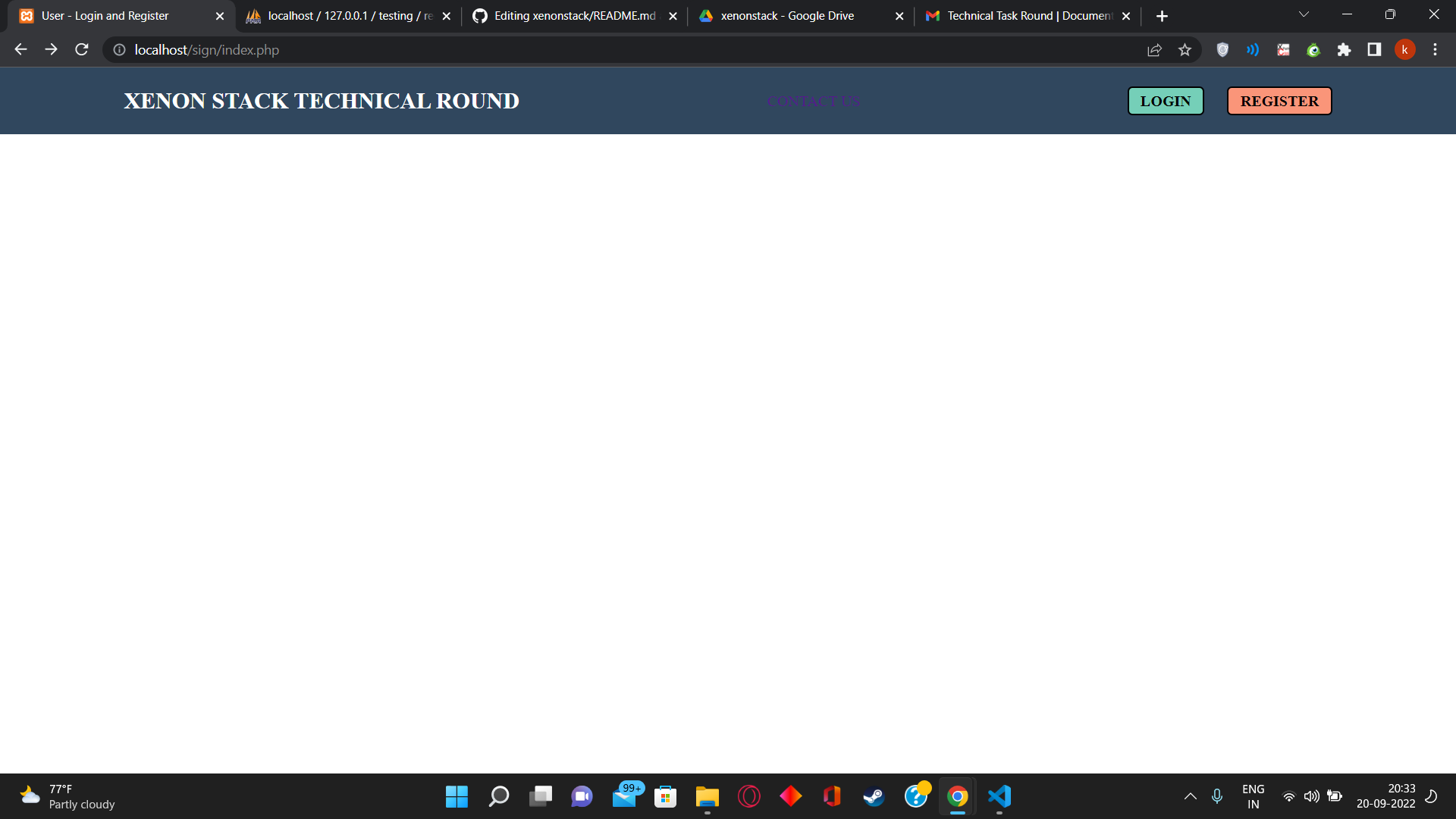Viewport: 1456px width, 819px height.
Task: Expand the tab search chevron
Action: pyautogui.click(x=1304, y=14)
